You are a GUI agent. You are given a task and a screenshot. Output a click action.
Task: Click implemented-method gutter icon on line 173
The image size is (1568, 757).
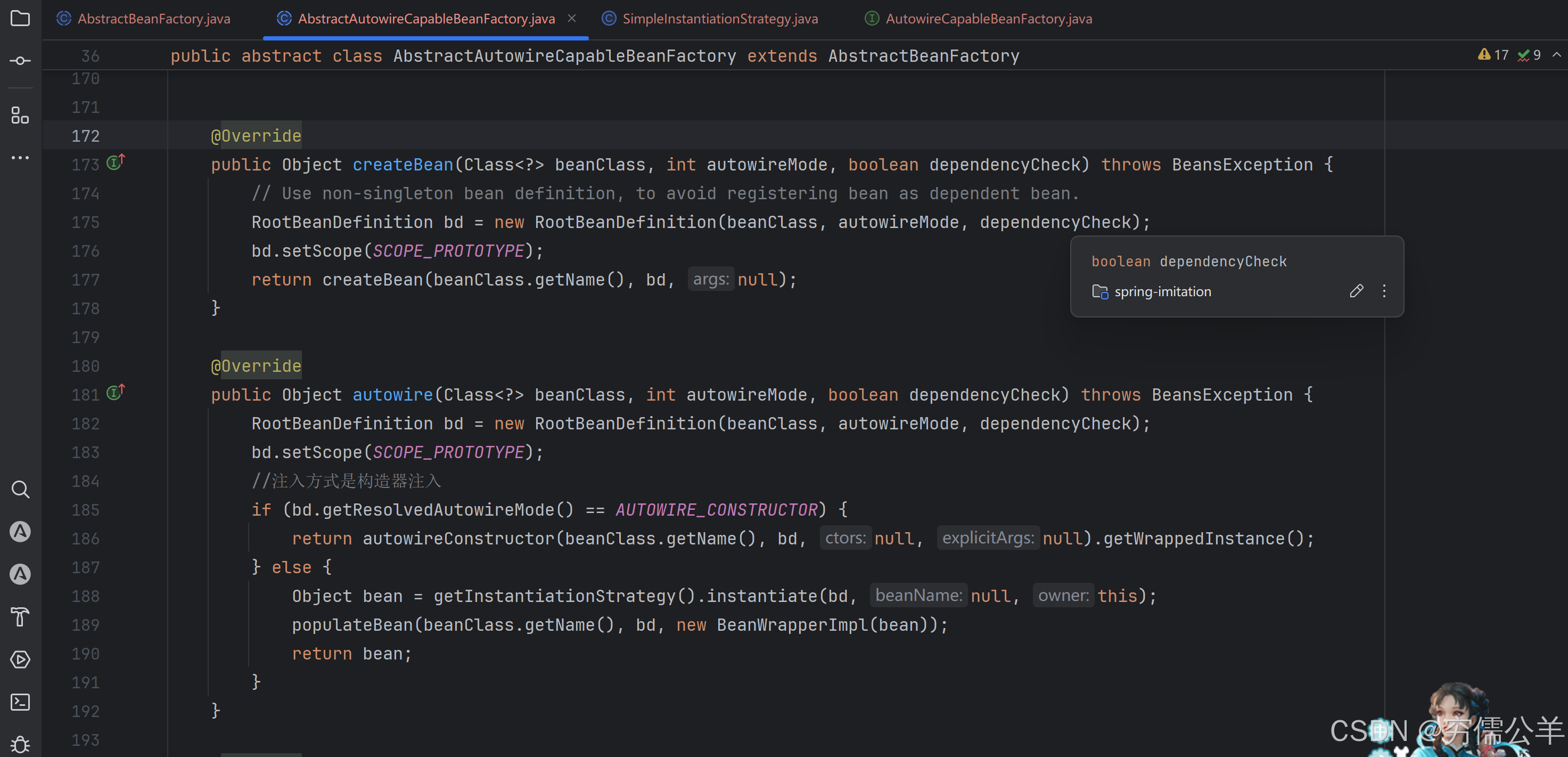point(115,162)
